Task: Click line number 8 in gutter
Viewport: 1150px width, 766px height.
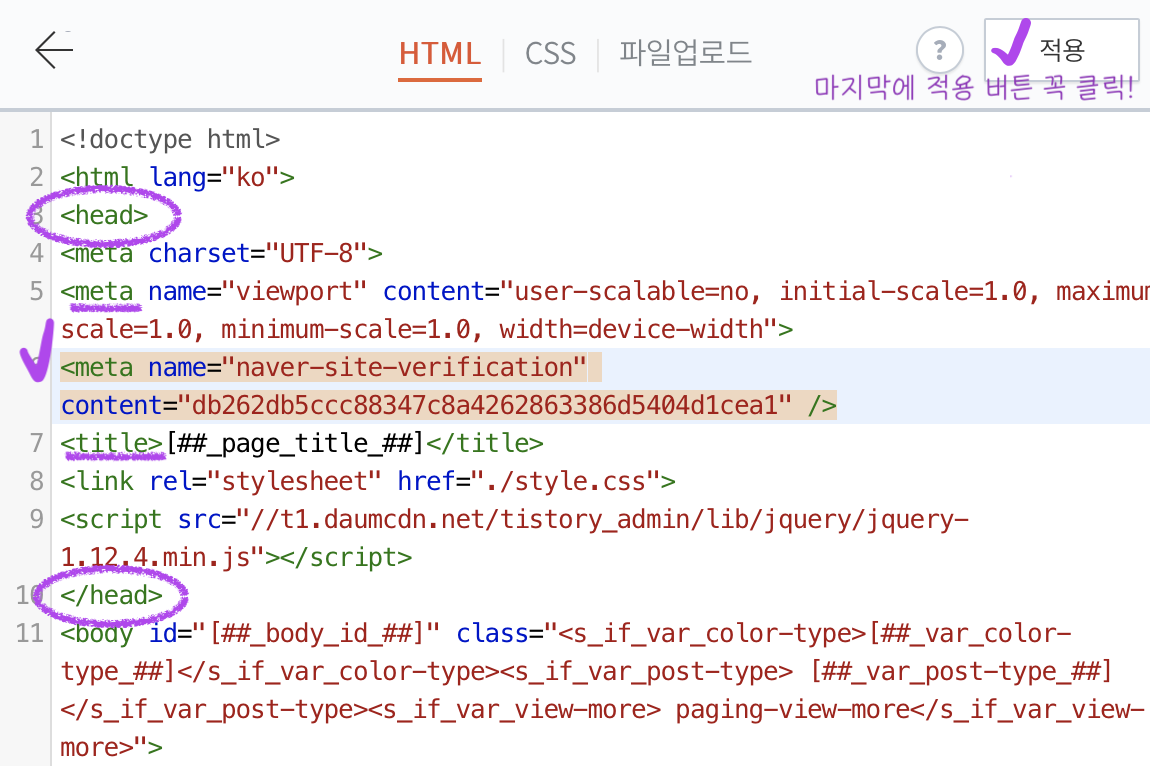Action: 37,481
